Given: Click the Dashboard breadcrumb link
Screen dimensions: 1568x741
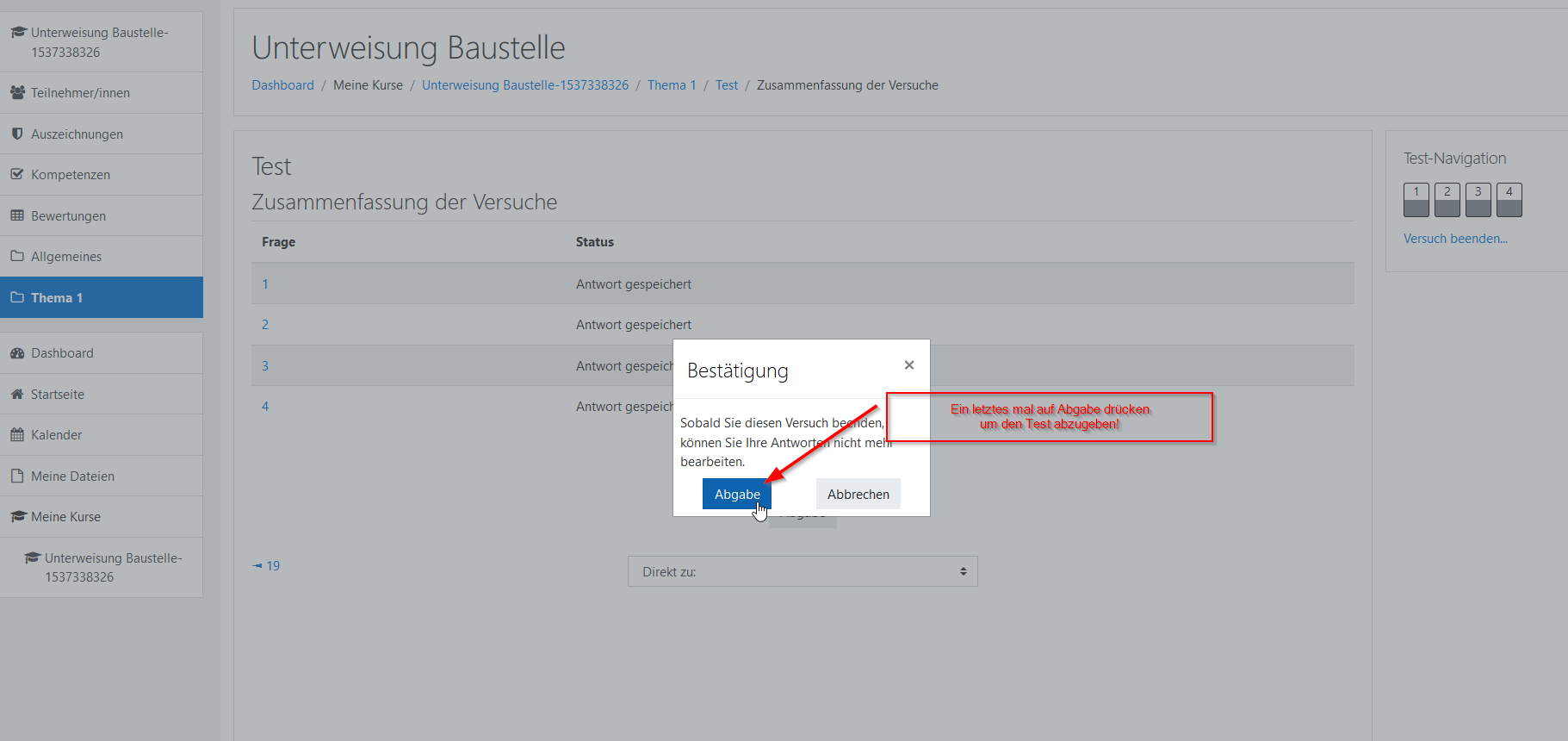Looking at the screenshot, I should tap(282, 85).
